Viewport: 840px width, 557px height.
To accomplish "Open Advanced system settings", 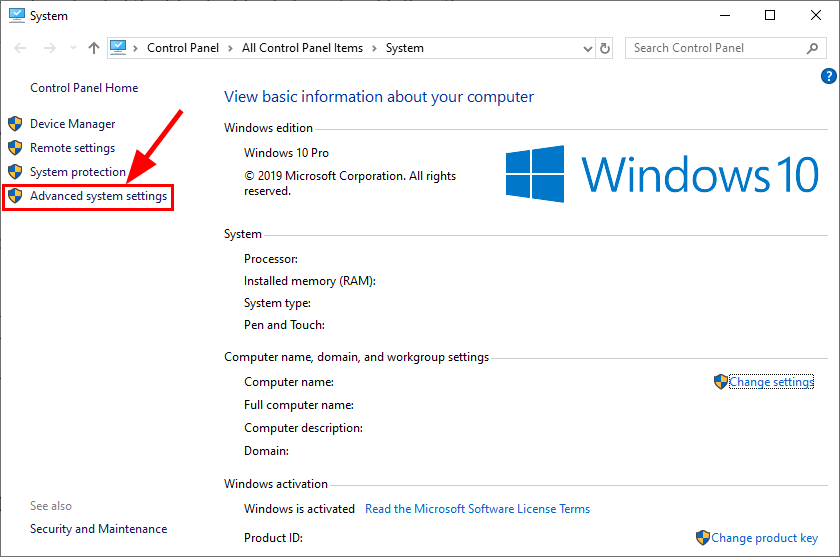I will pyautogui.click(x=98, y=196).
